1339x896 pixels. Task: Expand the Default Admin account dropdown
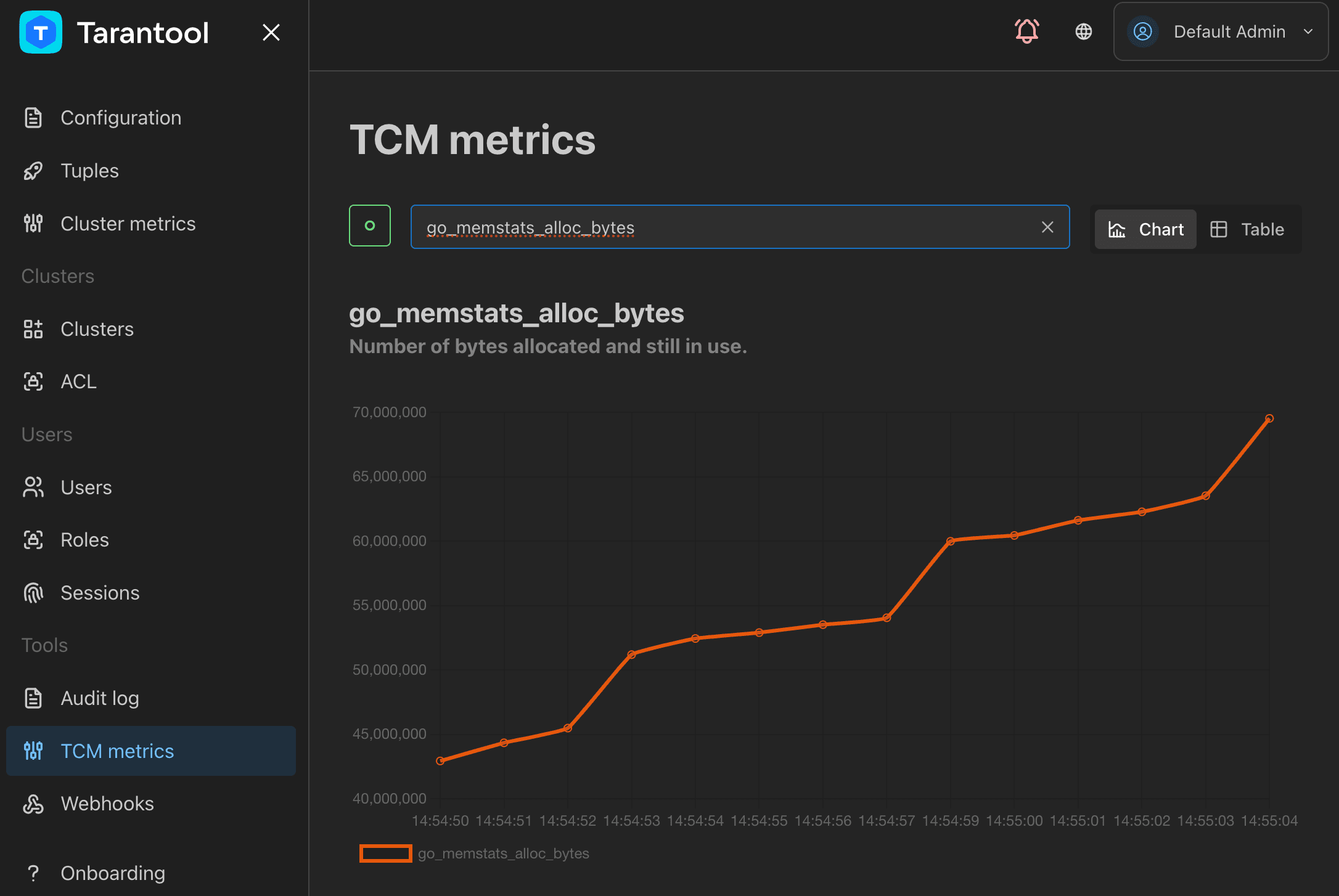(1221, 31)
